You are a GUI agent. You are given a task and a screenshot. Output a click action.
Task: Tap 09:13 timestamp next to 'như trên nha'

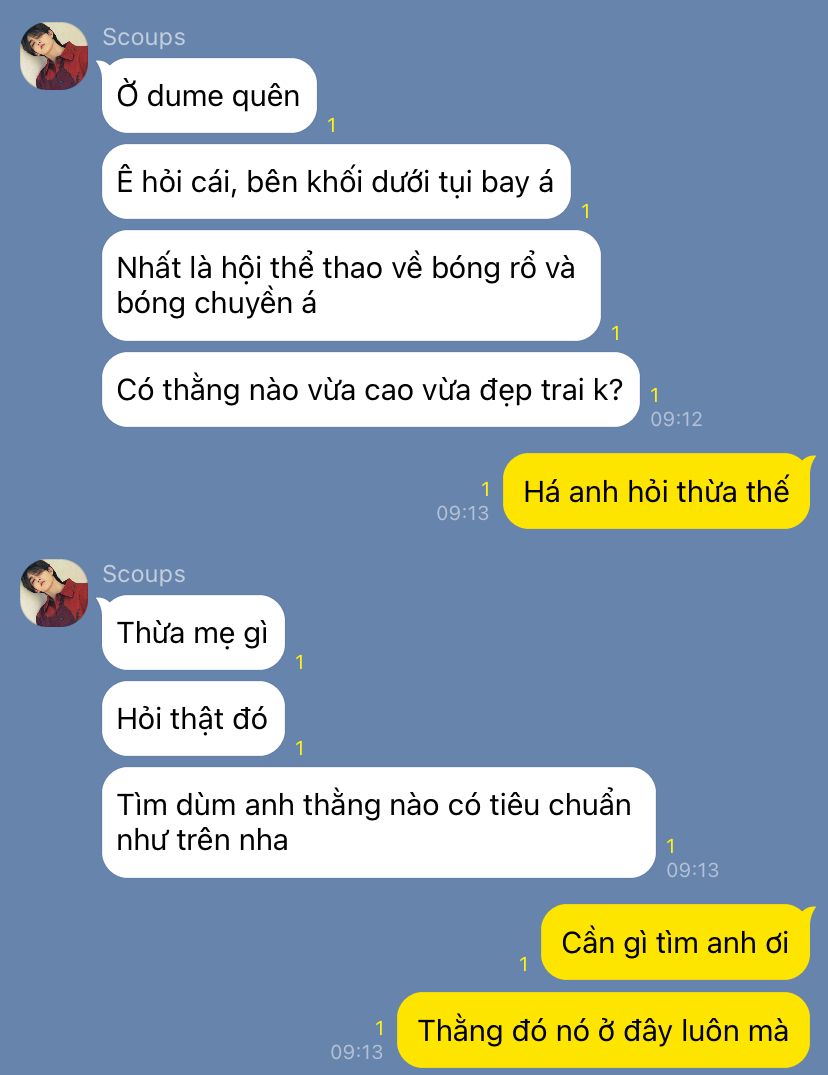pos(692,870)
